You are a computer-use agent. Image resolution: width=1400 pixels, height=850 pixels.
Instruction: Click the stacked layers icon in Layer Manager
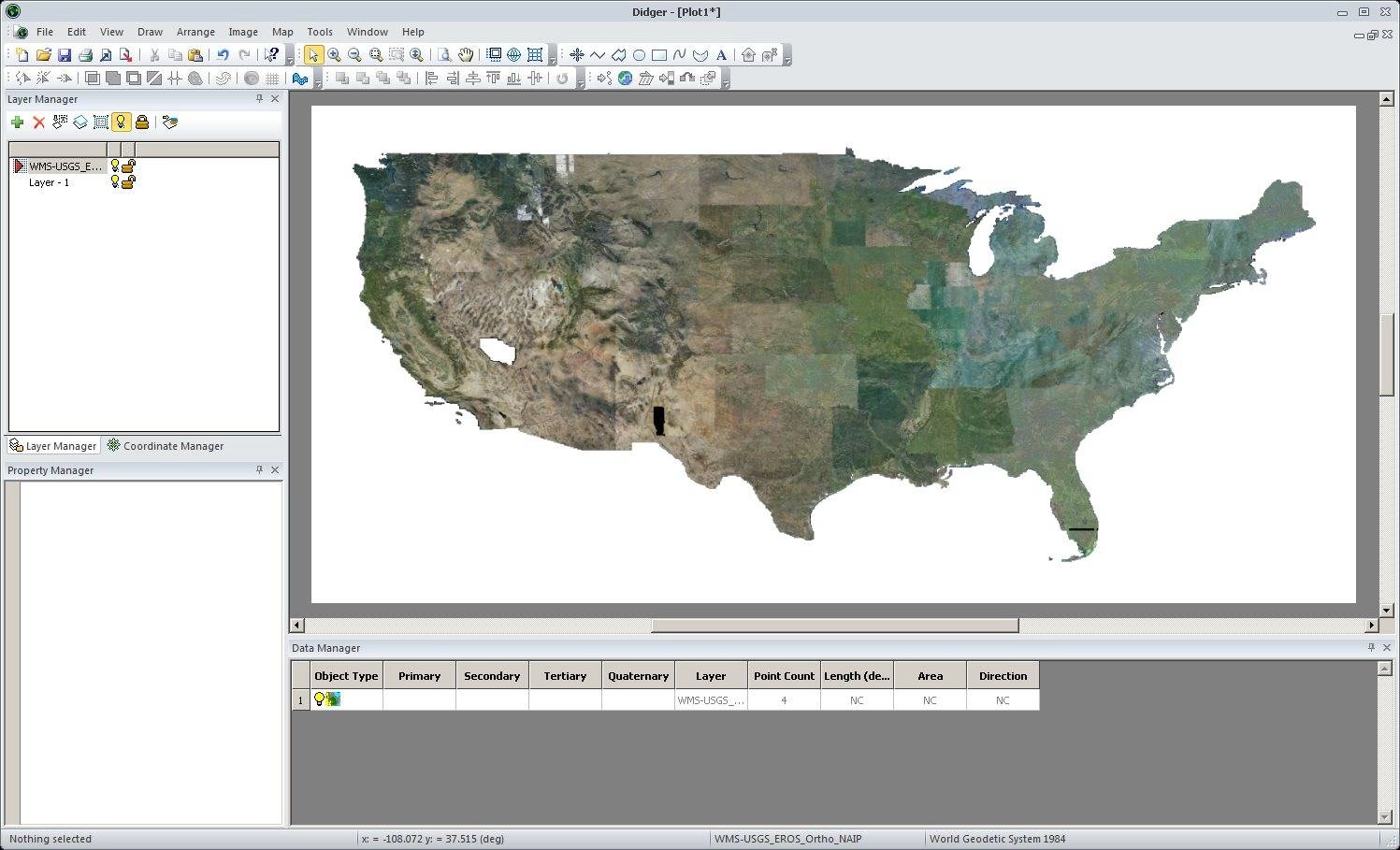[x=80, y=122]
